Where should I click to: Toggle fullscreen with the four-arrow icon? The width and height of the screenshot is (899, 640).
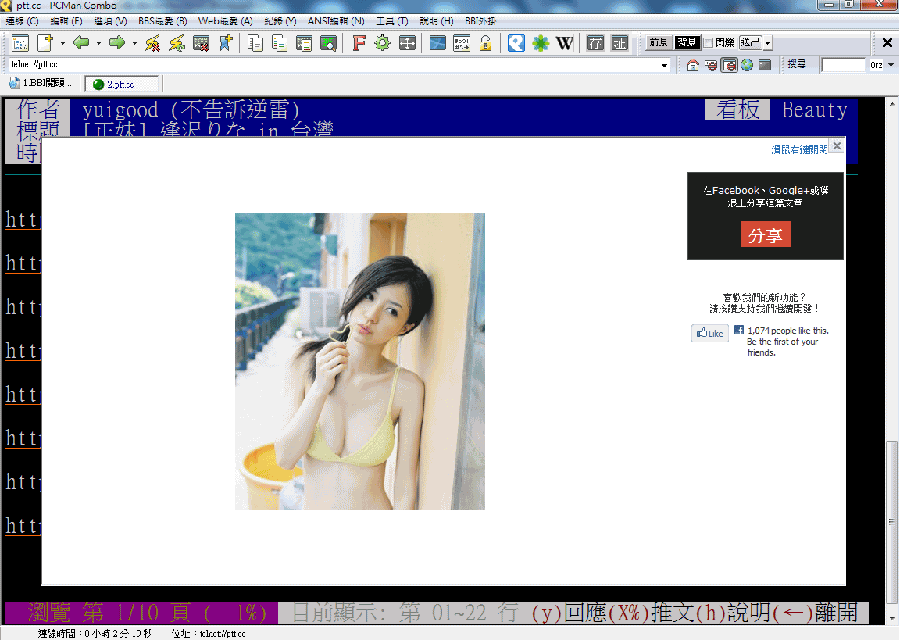tap(407, 43)
